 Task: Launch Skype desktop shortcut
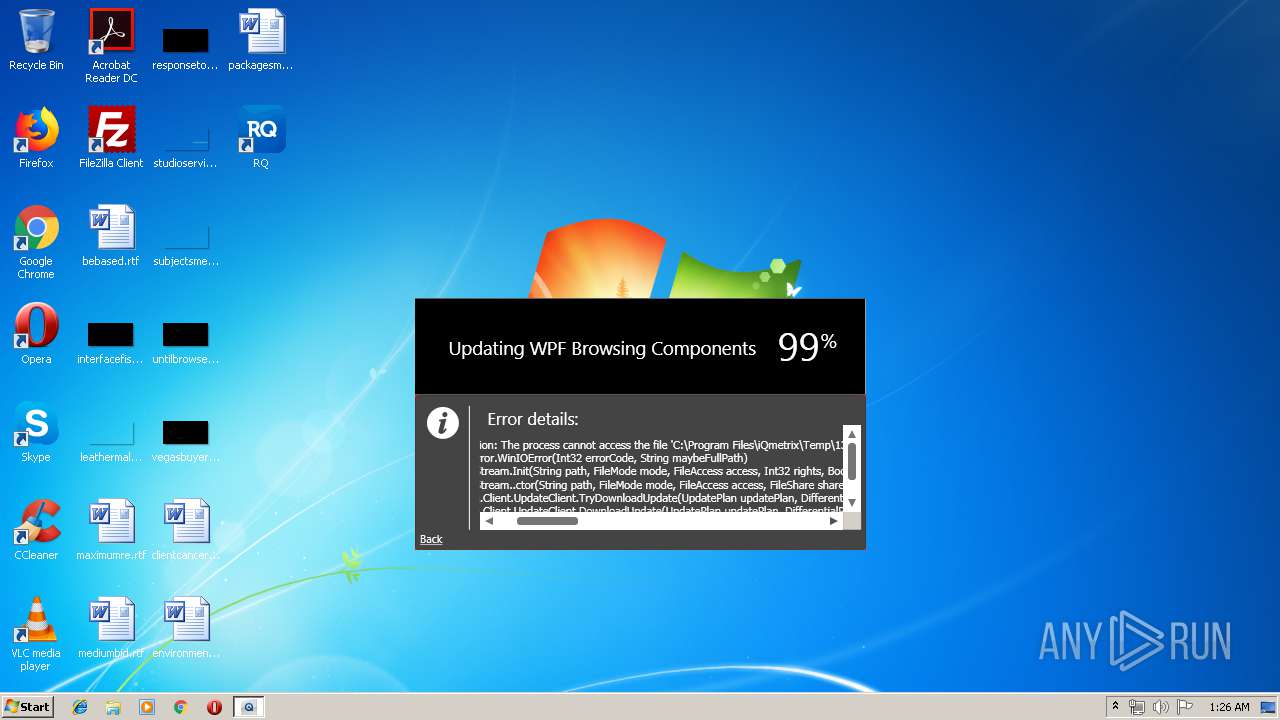(36, 432)
